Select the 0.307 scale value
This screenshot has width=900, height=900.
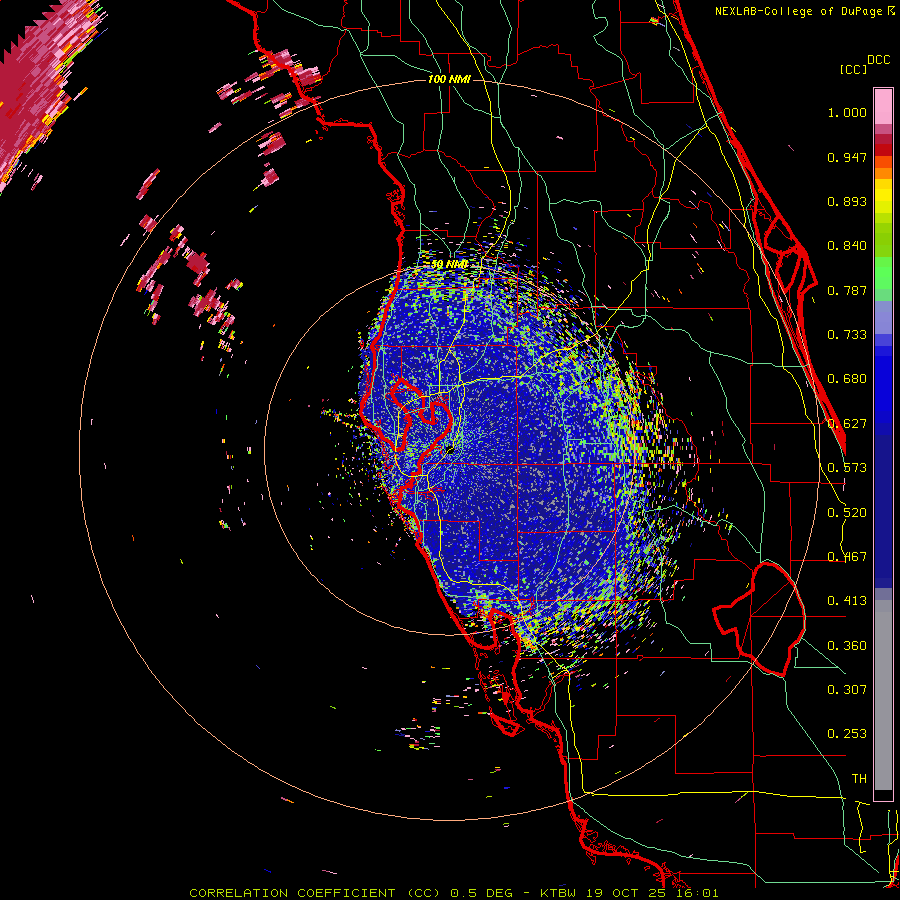point(847,690)
